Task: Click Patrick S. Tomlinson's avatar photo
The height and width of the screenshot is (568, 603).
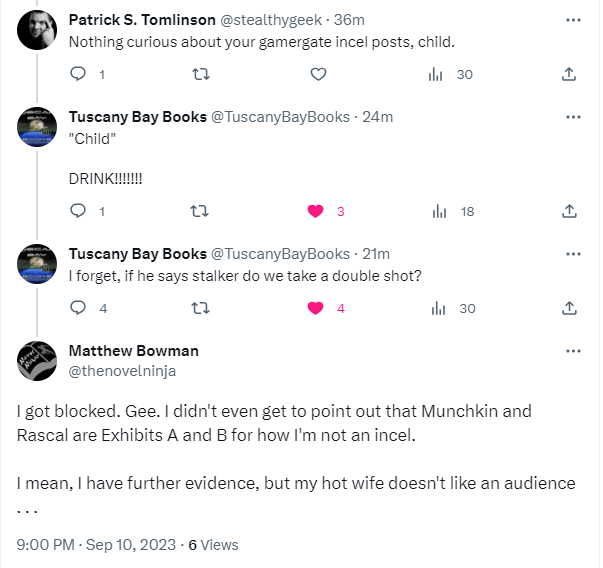Action: (x=37, y=35)
